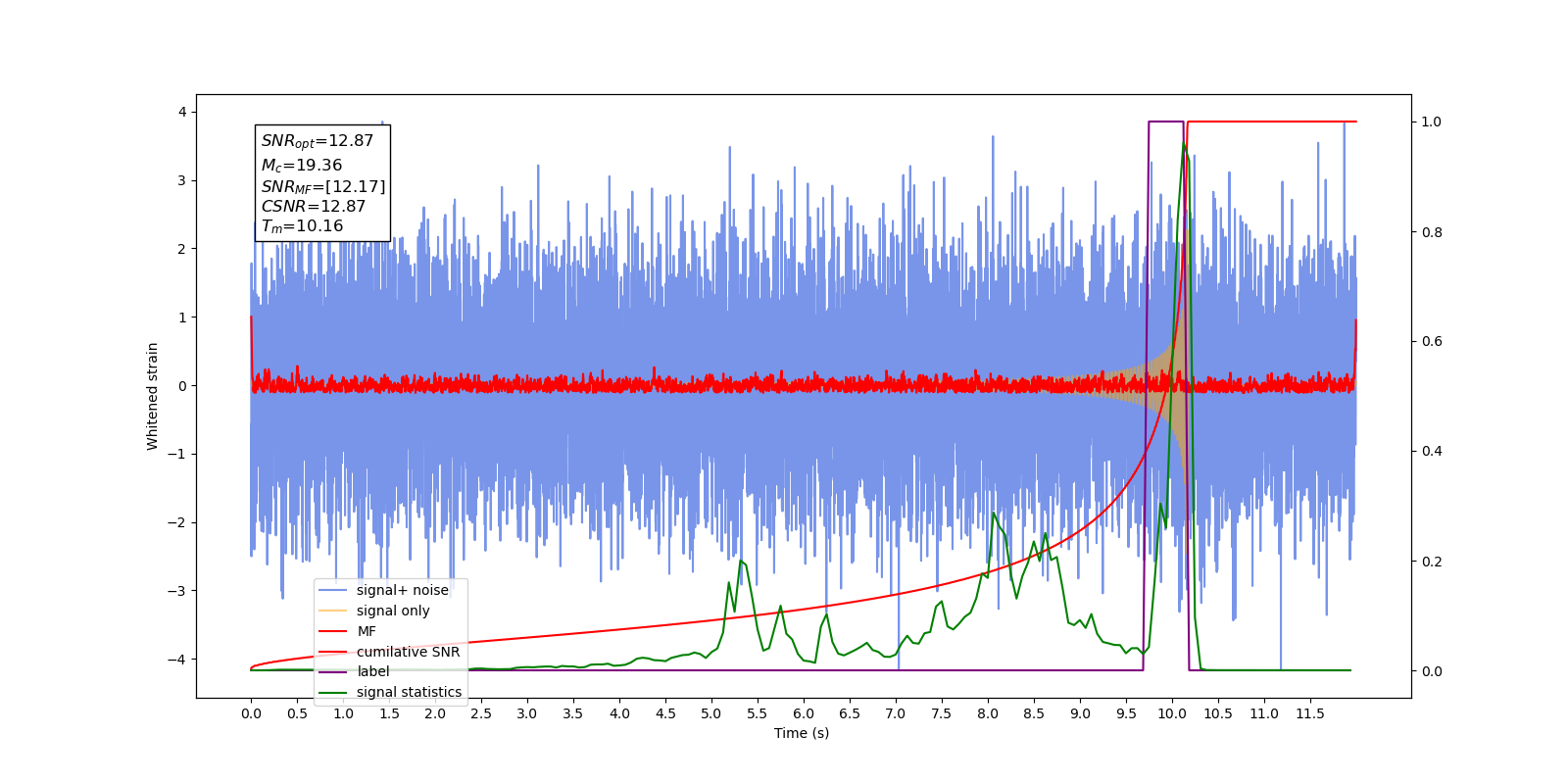The image size is (1568, 784).
Task: Click the SNRopt=12.87 annotation line
Action: click(318, 141)
